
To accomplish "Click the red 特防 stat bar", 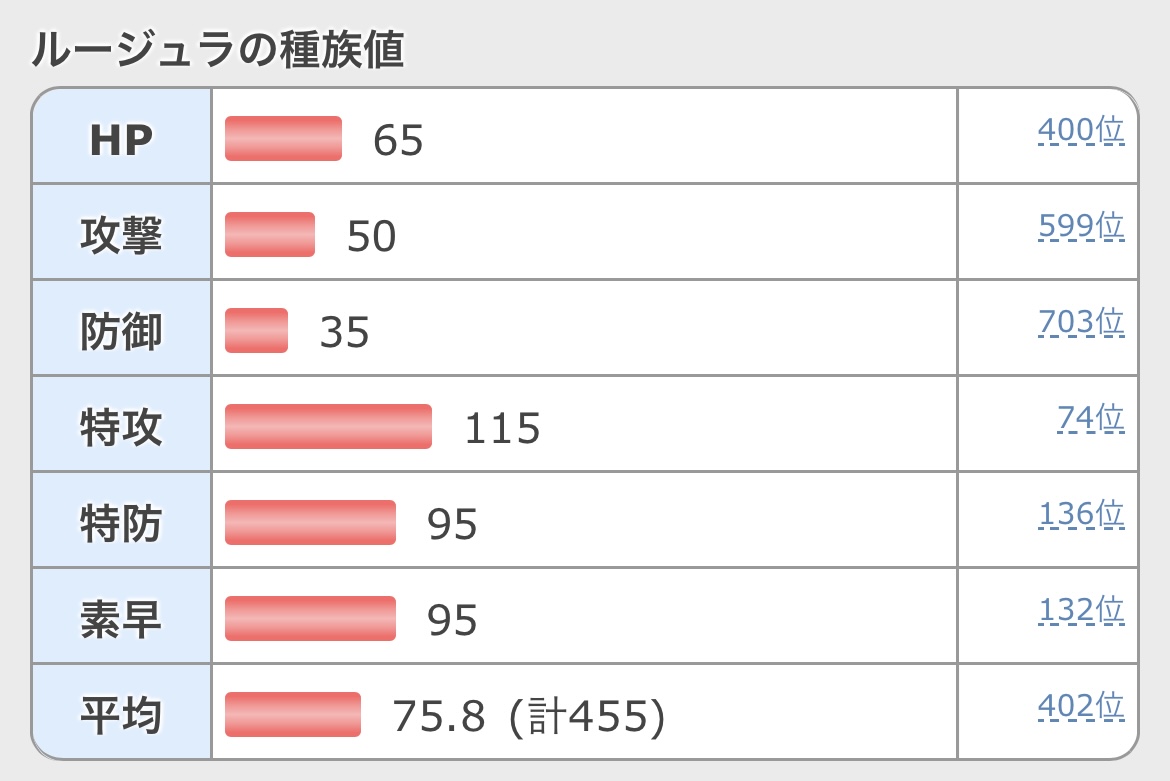I will pos(310,522).
